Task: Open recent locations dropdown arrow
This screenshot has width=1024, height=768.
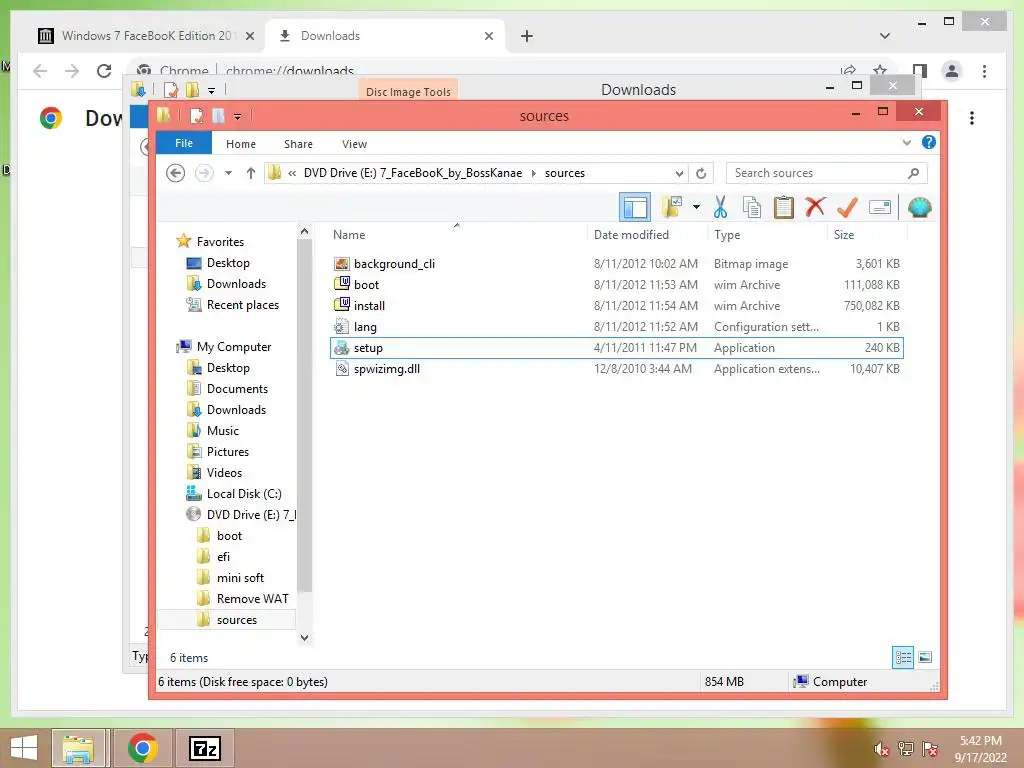Action: point(228,173)
